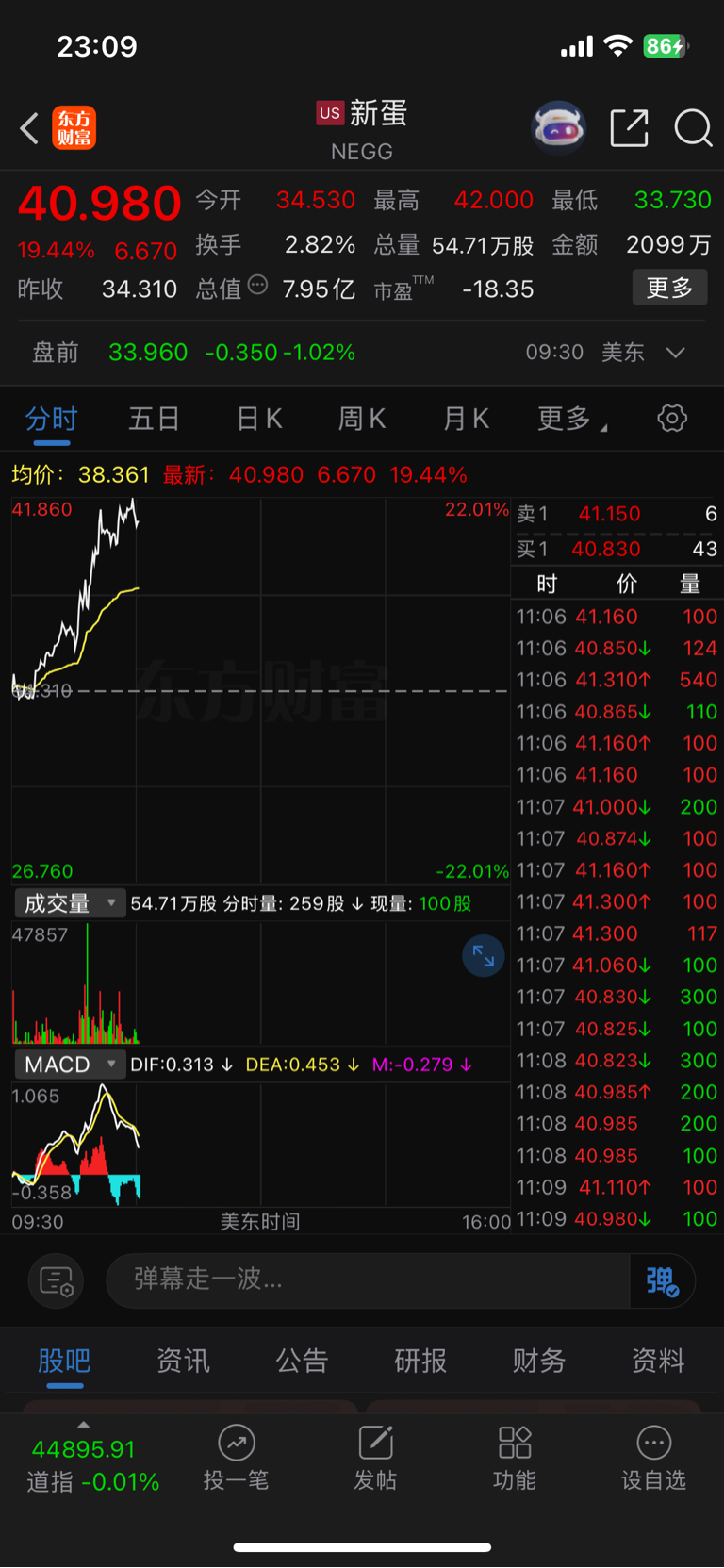The width and height of the screenshot is (724, 1568).
Task: Tap the 换手 2.82% value
Action: coord(321,245)
